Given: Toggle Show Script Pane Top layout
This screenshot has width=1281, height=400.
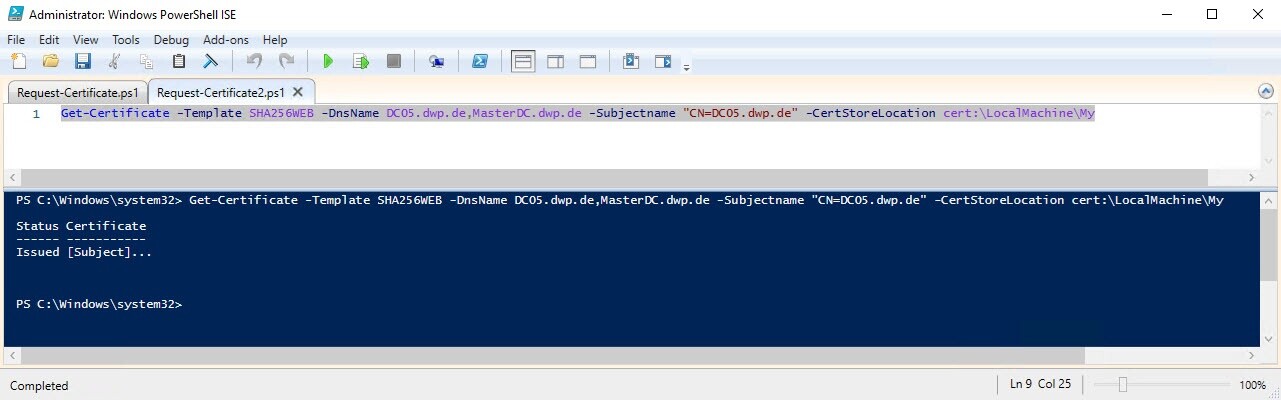Looking at the screenshot, I should (x=522, y=62).
